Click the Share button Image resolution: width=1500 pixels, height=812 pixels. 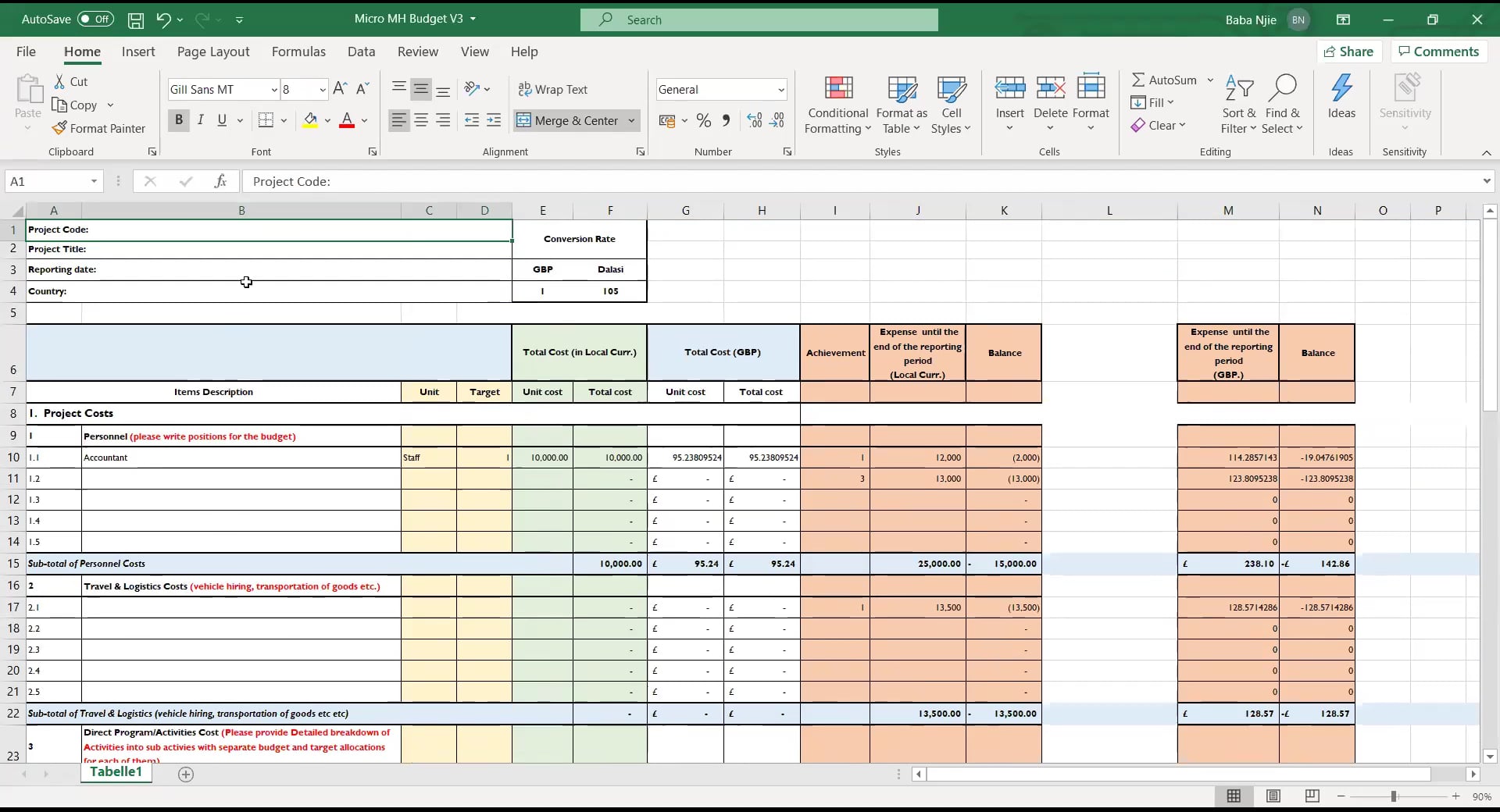point(1351,51)
